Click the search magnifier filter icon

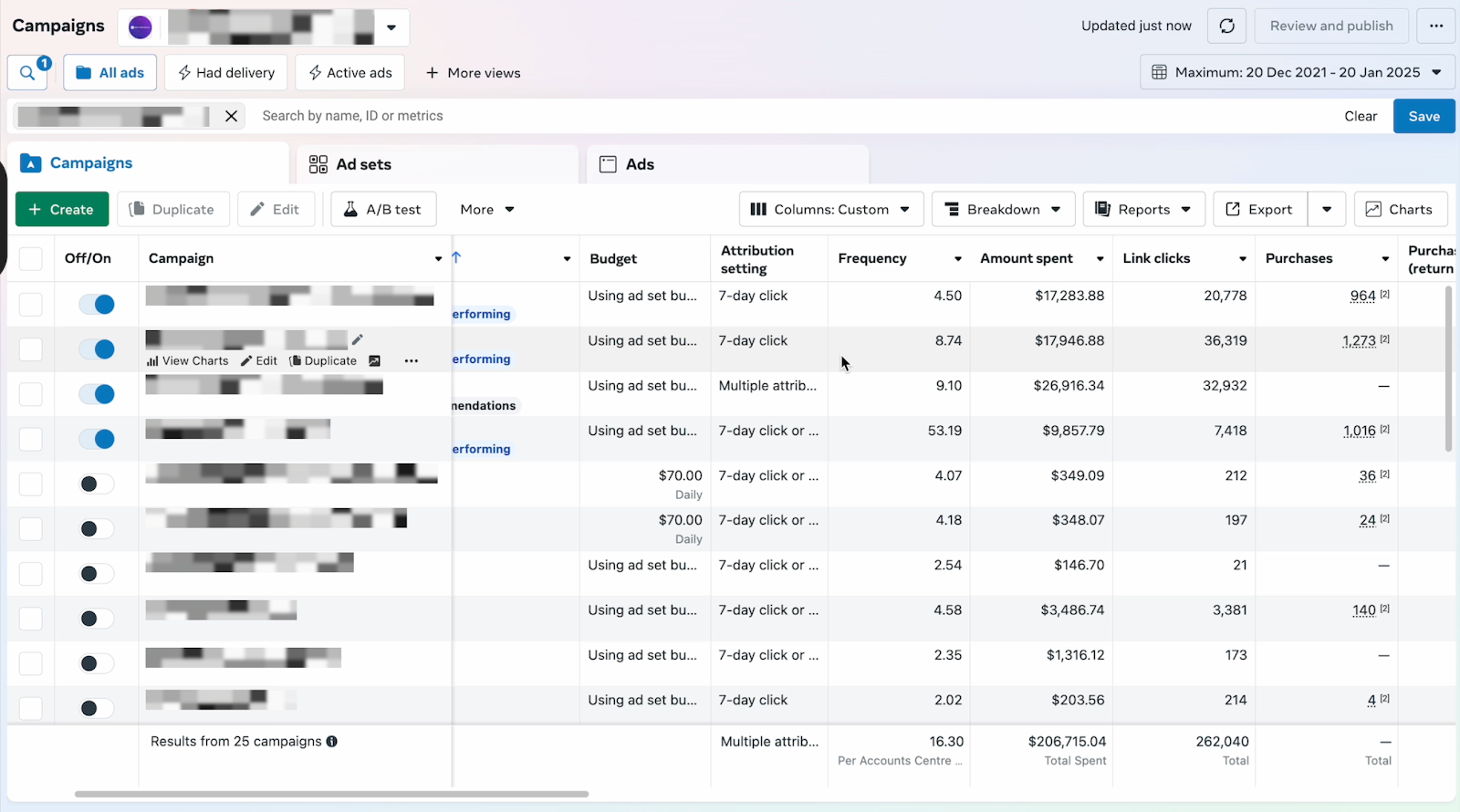tap(27, 72)
